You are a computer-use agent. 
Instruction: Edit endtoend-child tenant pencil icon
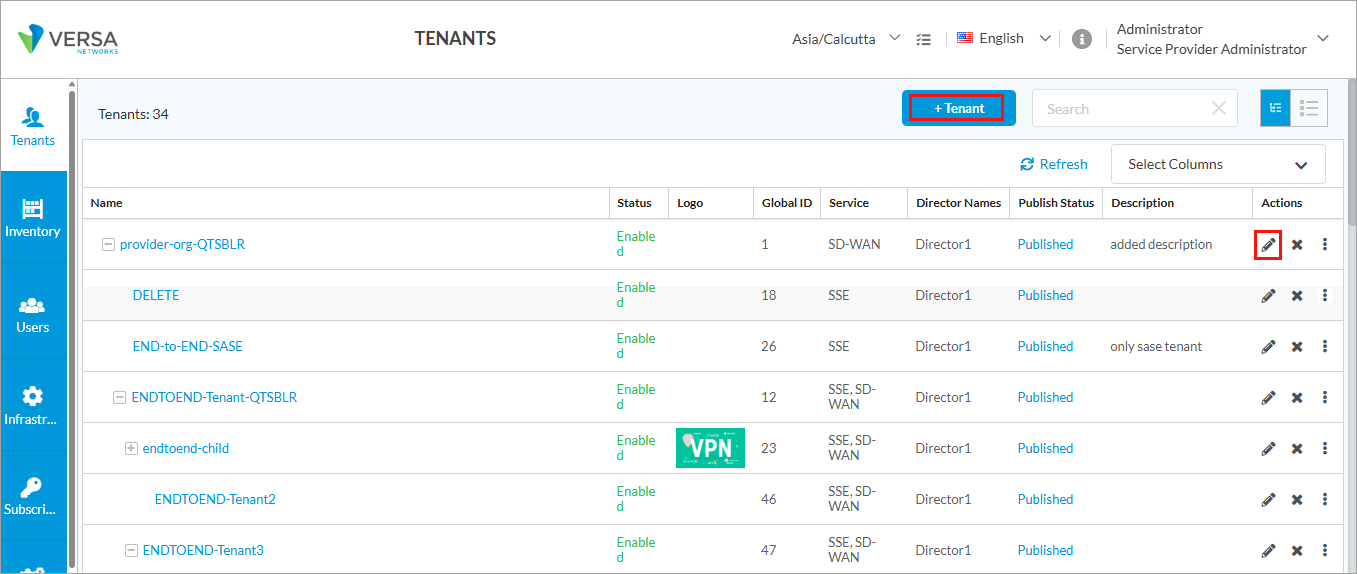tap(1268, 448)
